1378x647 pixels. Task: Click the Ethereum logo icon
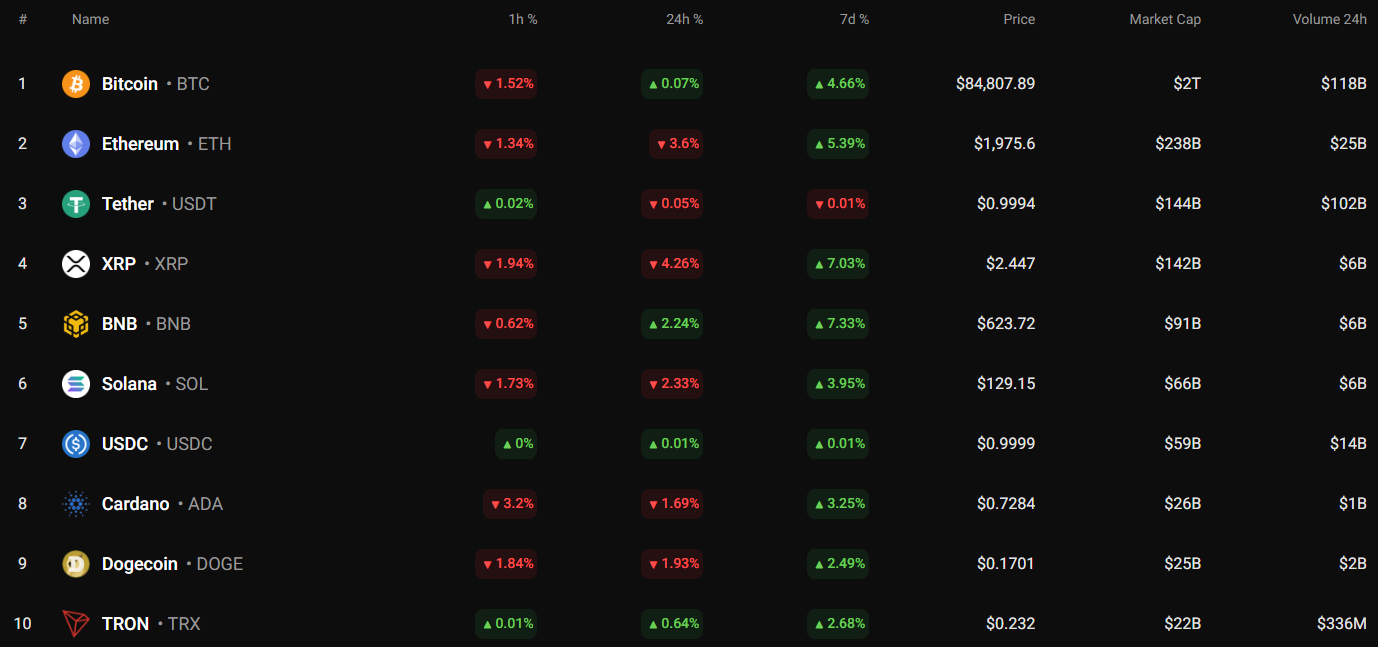[76, 144]
